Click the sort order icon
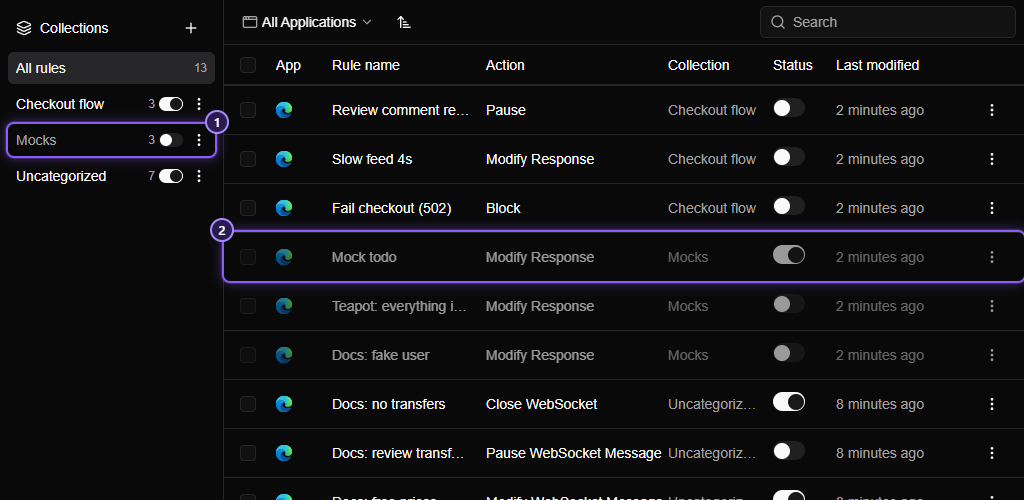 coord(404,22)
